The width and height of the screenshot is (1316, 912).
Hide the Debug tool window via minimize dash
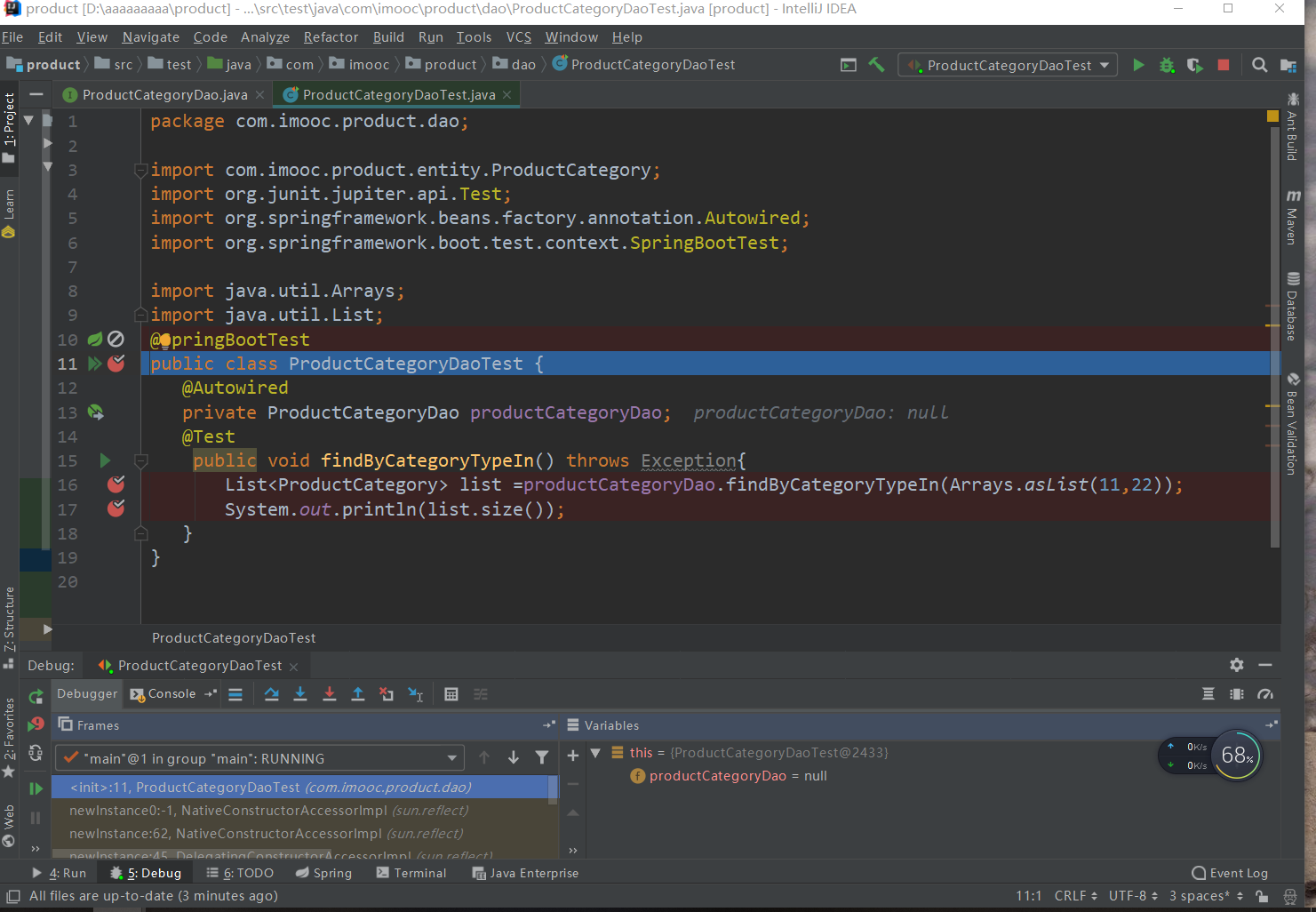(1265, 665)
